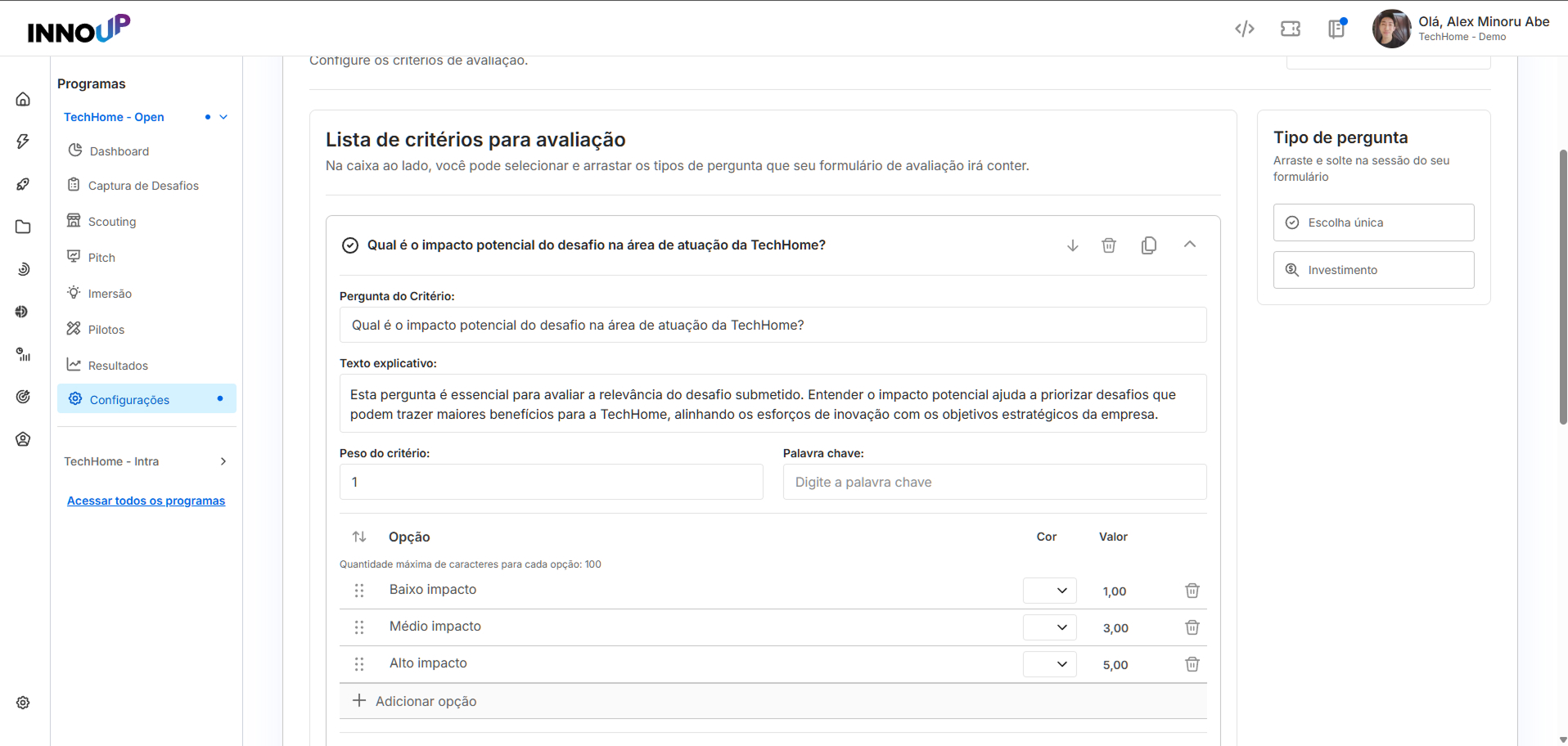Viewport: 1568px width, 746px height.
Task: Delete the criterion with trash icon in header
Action: click(1109, 245)
